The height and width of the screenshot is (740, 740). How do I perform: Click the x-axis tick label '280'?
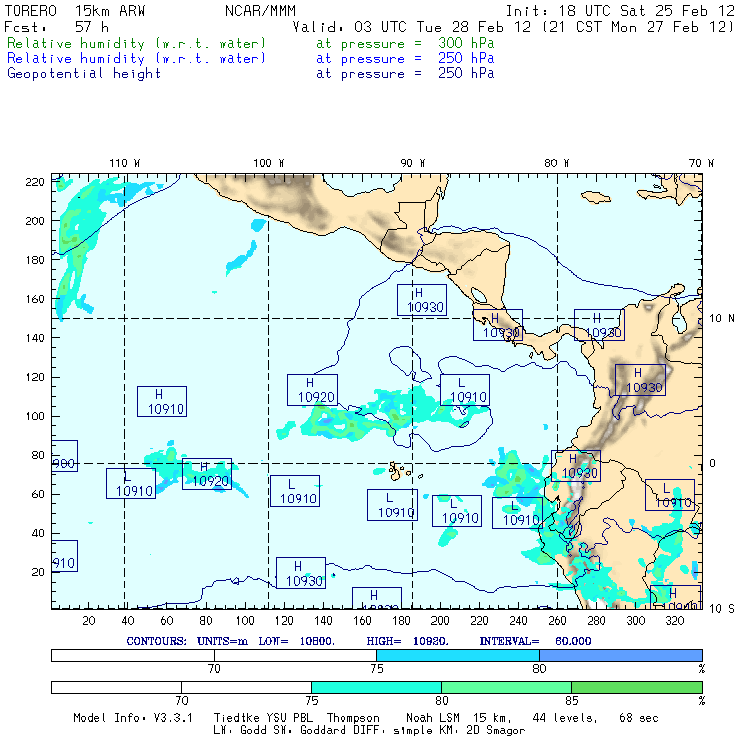click(596, 621)
